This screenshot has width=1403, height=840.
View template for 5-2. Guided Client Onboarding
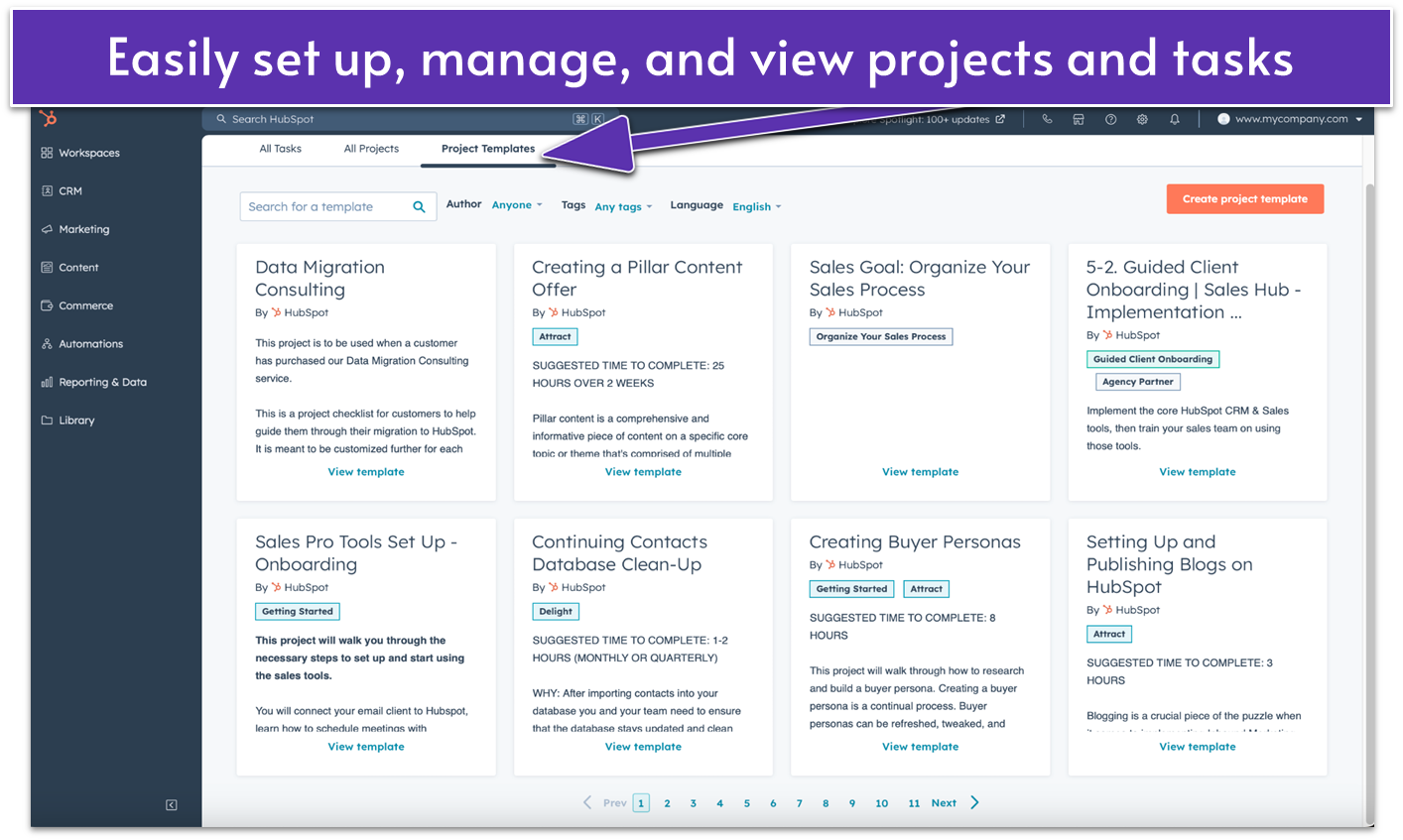1198,472
